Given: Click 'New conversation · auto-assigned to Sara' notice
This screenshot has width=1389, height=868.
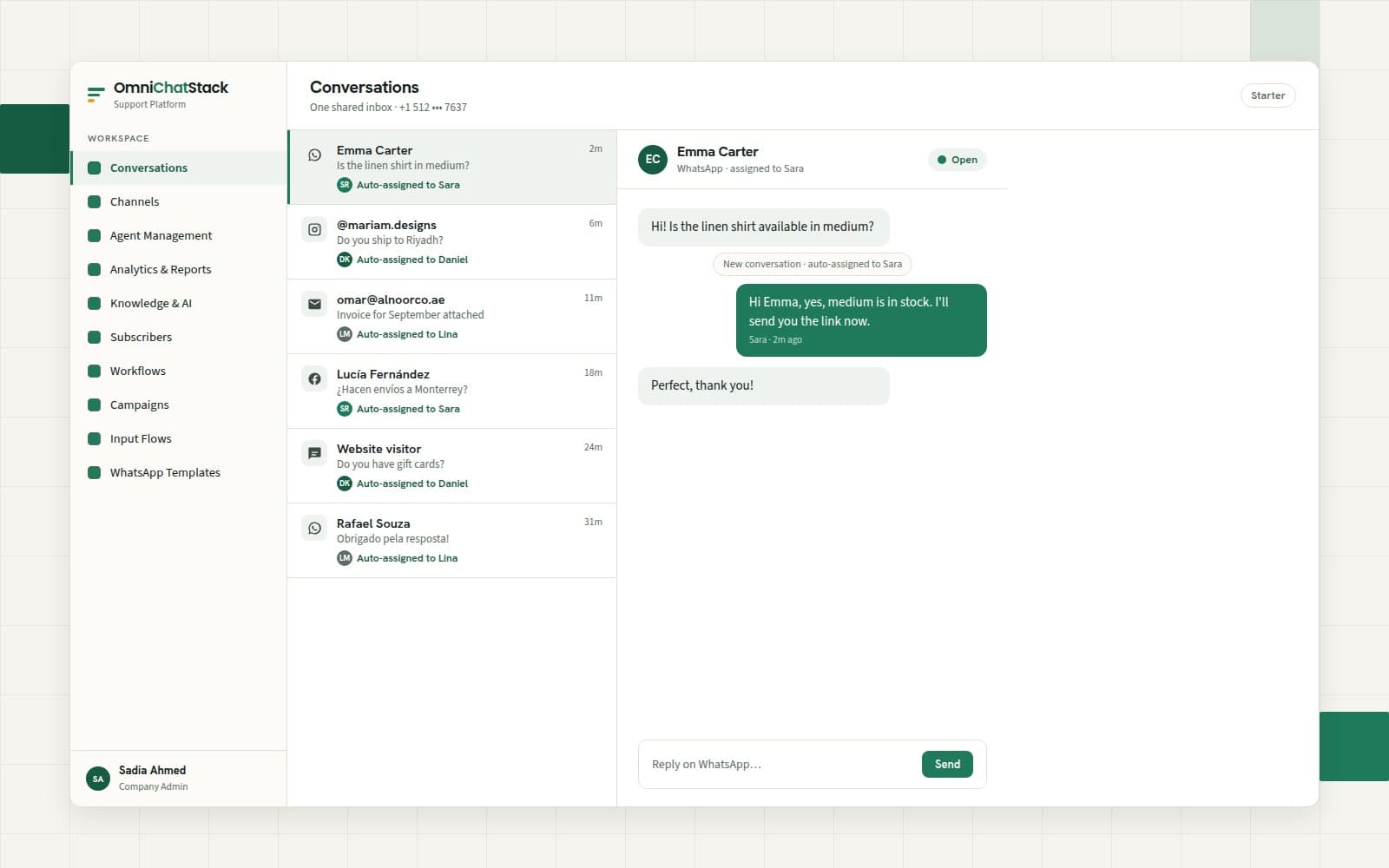Looking at the screenshot, I should coord(813,264).
